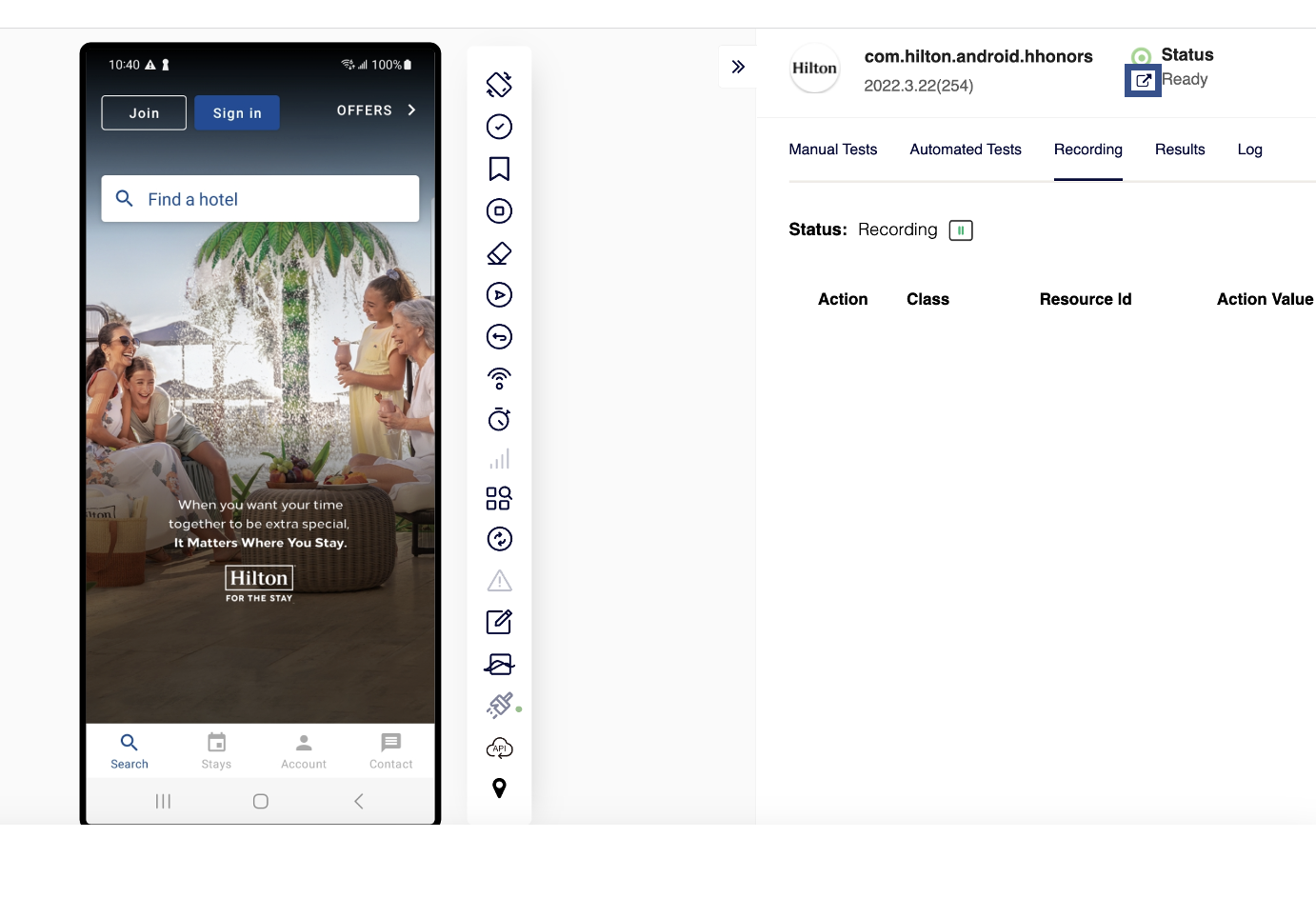Tap the Join button in the app
The width and height of the screenshot is (1316, 918).
click(x=144, y=112)
